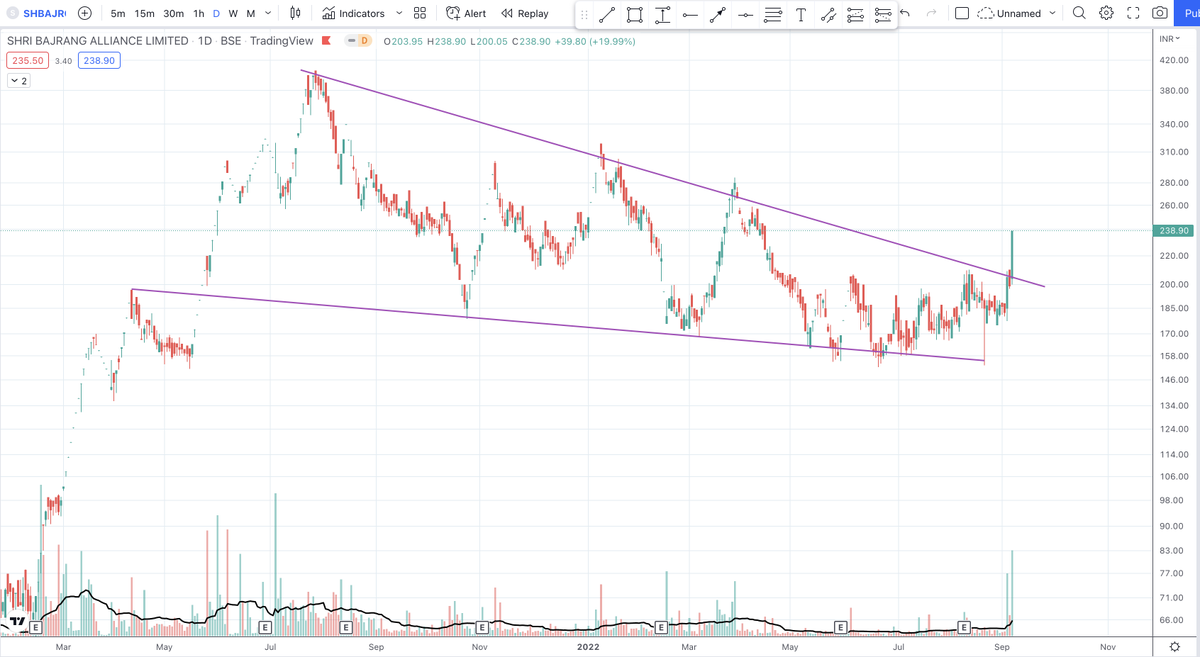Grab the drawing toolbar drag handle
The height and width of the screenshot is (657, 1200).
[x=585, y=14]
